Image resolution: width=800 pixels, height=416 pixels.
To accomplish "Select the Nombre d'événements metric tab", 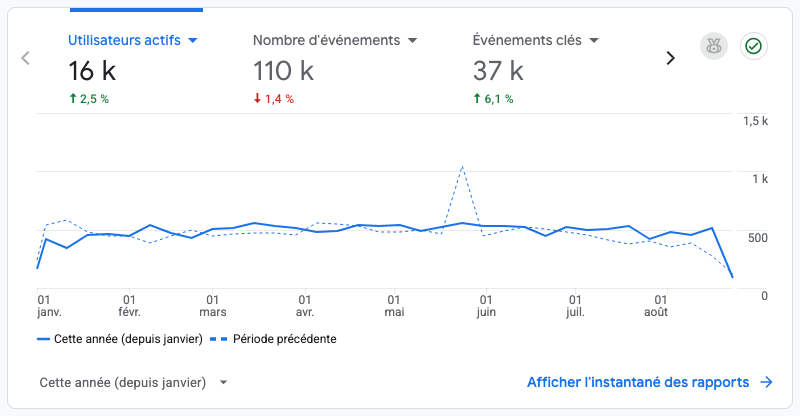I will tap(335, 69).
